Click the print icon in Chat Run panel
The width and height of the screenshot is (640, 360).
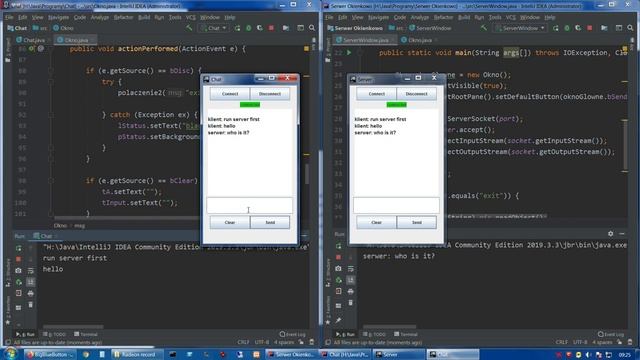click(31, 293)
